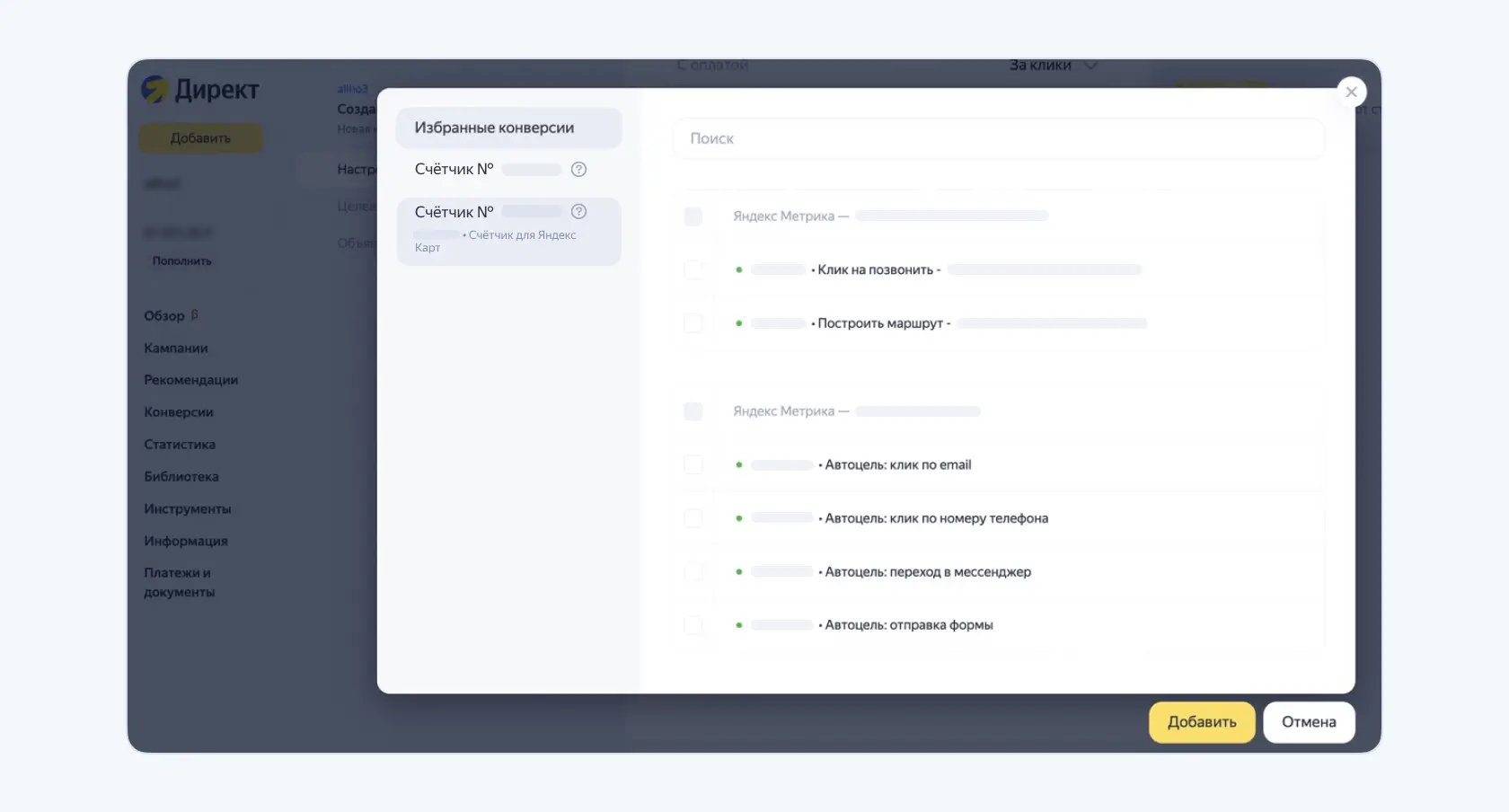Click the yellow Добавить button below the dialog
Screen dimensions: 1509x812
coord(1202,722)
